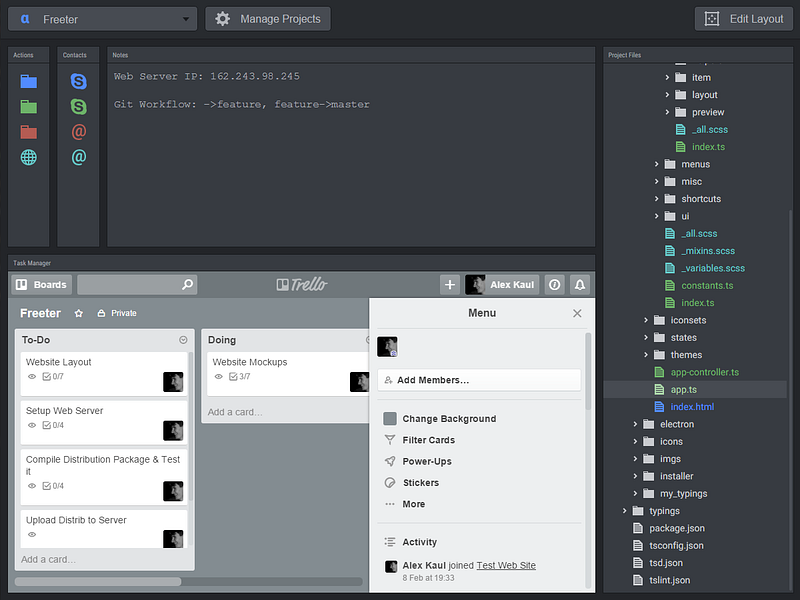The image size is (800, 600).
Task: Click the Alex Kaul profile button
Action: click(x=502, y=285)
